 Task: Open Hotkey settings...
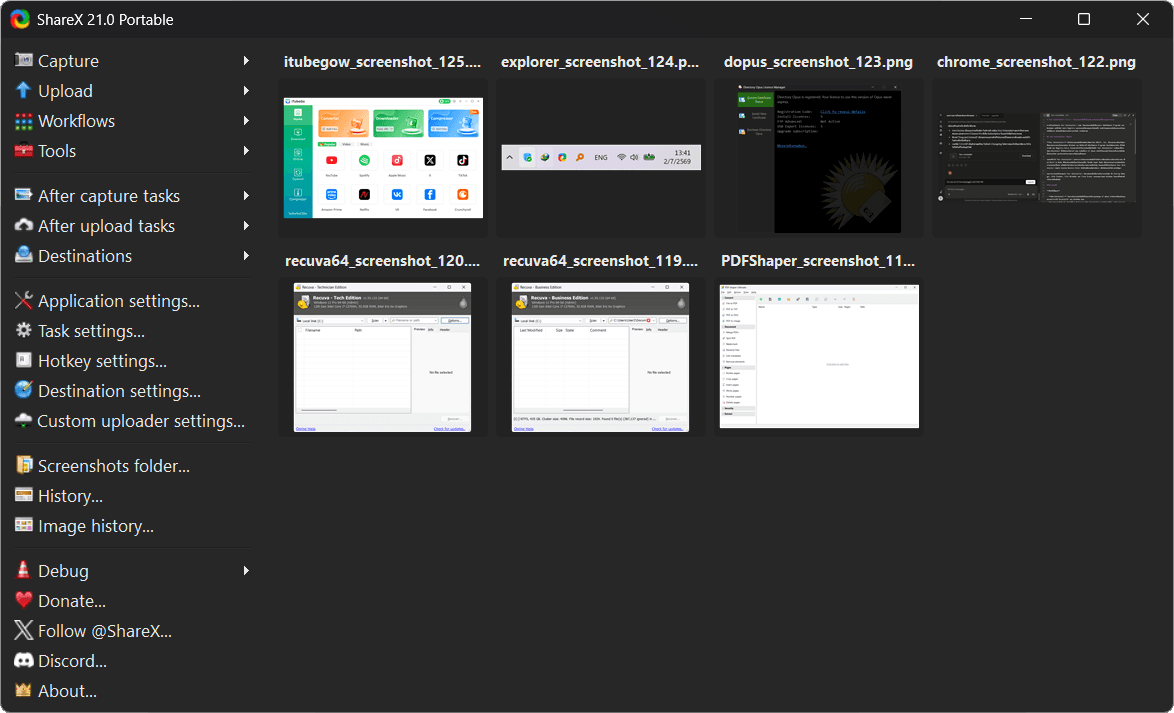(x=102, y=361)
